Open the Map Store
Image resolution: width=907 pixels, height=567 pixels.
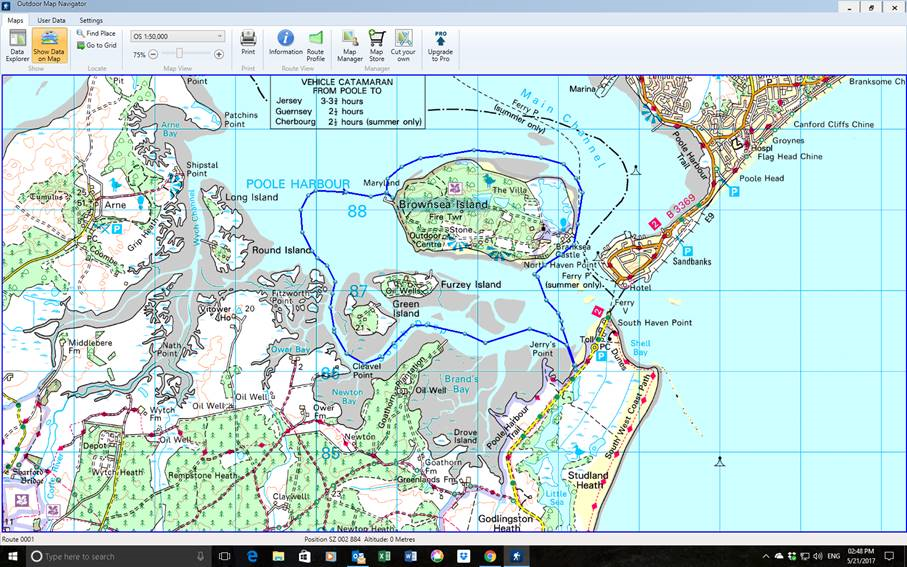pos(376,45)
